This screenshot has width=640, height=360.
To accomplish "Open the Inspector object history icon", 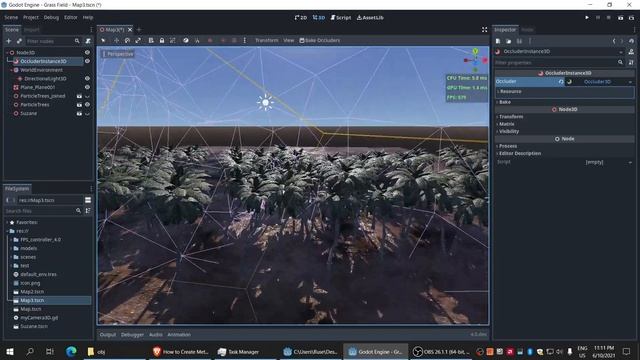I will coord(631,41).
